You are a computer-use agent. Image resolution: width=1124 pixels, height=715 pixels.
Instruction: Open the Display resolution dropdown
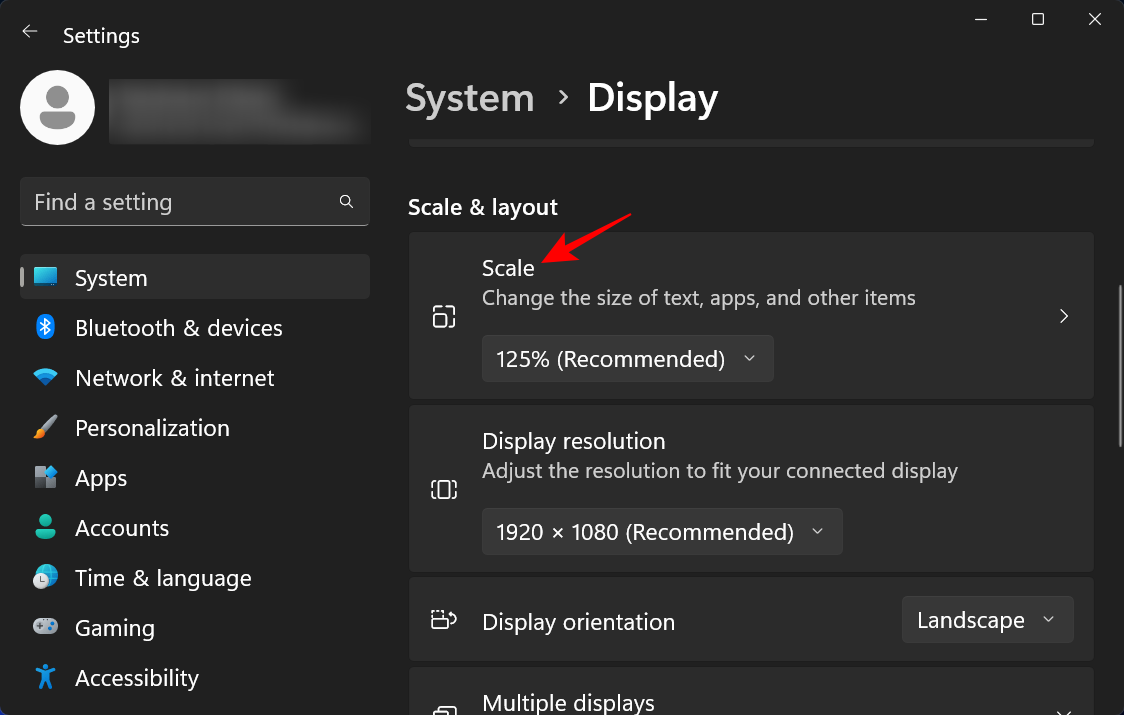pos(662,531)
